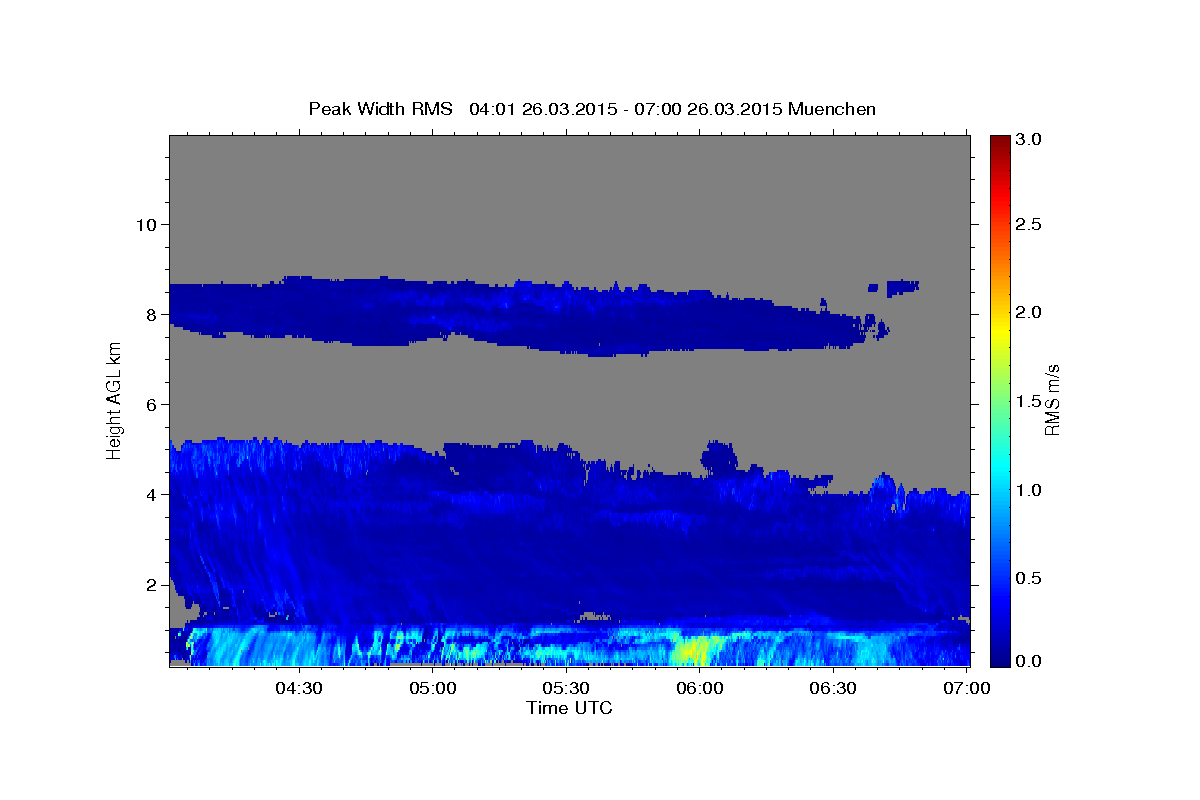This screenshot has width=1200, height=800.
Task: Click the colorbar value 2.5
Action: coord(1030,224)
